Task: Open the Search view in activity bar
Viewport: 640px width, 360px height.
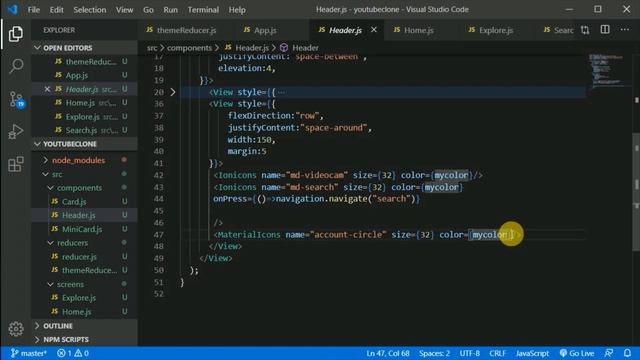Action: pos(16,66)
